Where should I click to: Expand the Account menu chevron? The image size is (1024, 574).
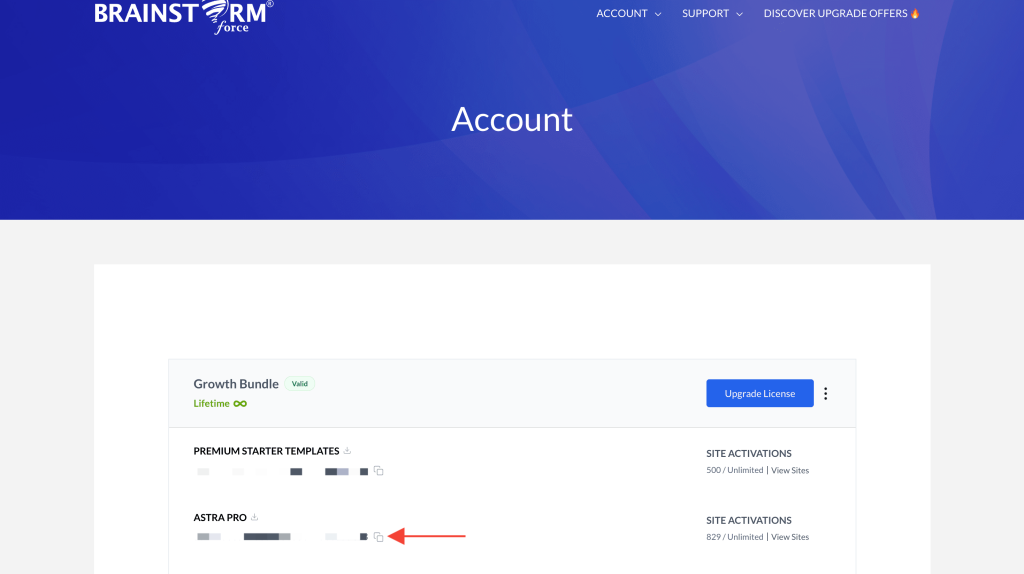[x=658, y=14]
